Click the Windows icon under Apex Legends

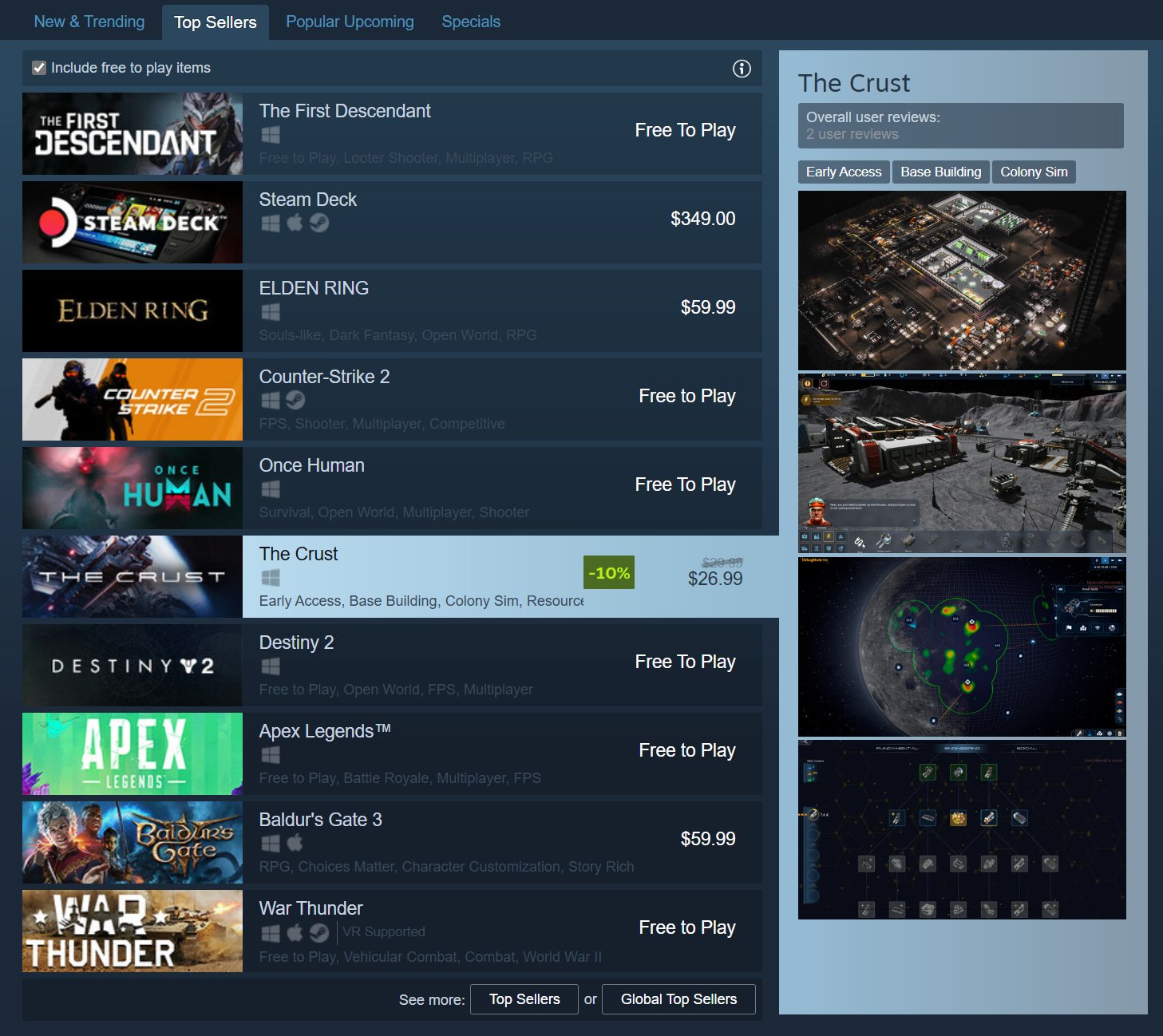[x=271, y=754]
